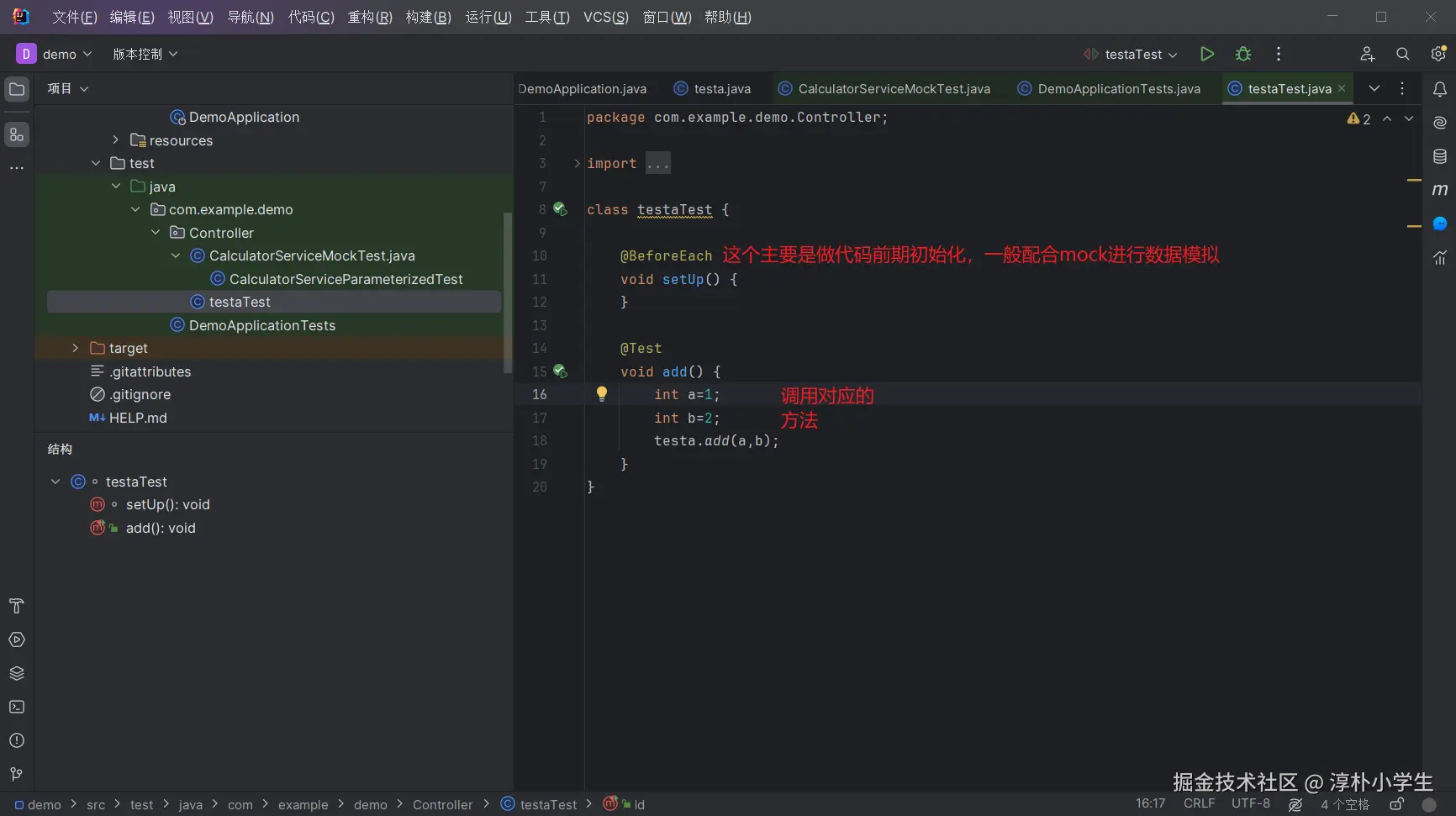1456x816 pixels.
Task: Open the testaTest run configuration dropdown
Action: (1131, 54)
